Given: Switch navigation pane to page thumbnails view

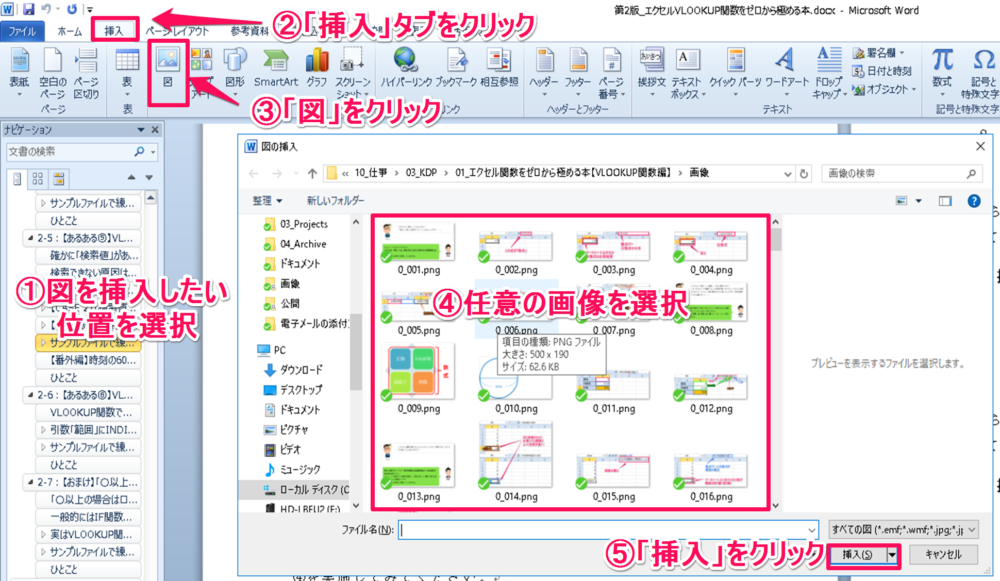Looking at the screenshot, I should pyautogui.click(x=38, y=178).
